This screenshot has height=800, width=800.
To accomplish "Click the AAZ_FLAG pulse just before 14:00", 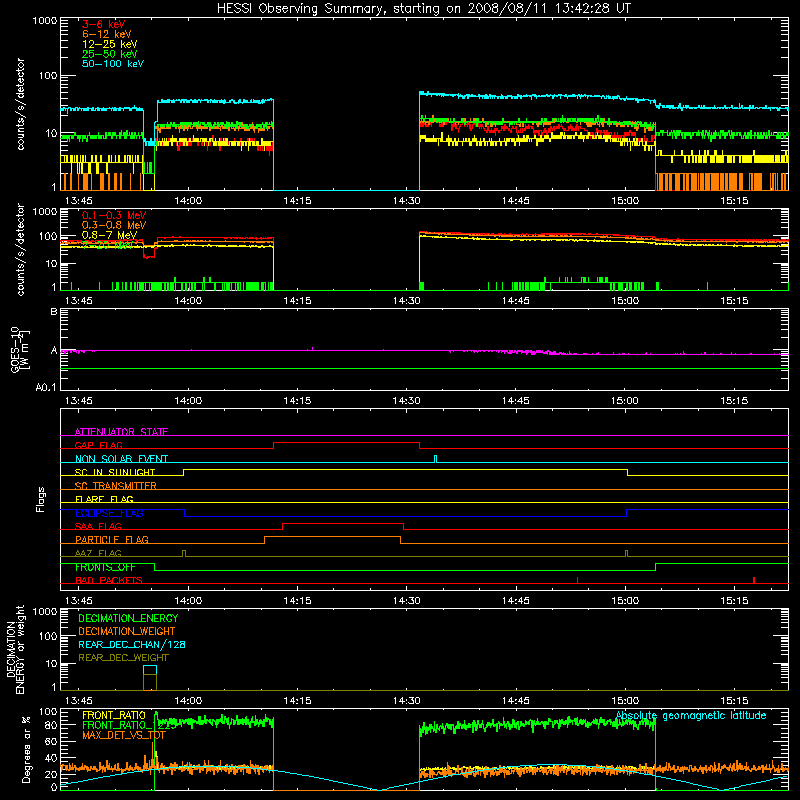I will tap(184, 554).
